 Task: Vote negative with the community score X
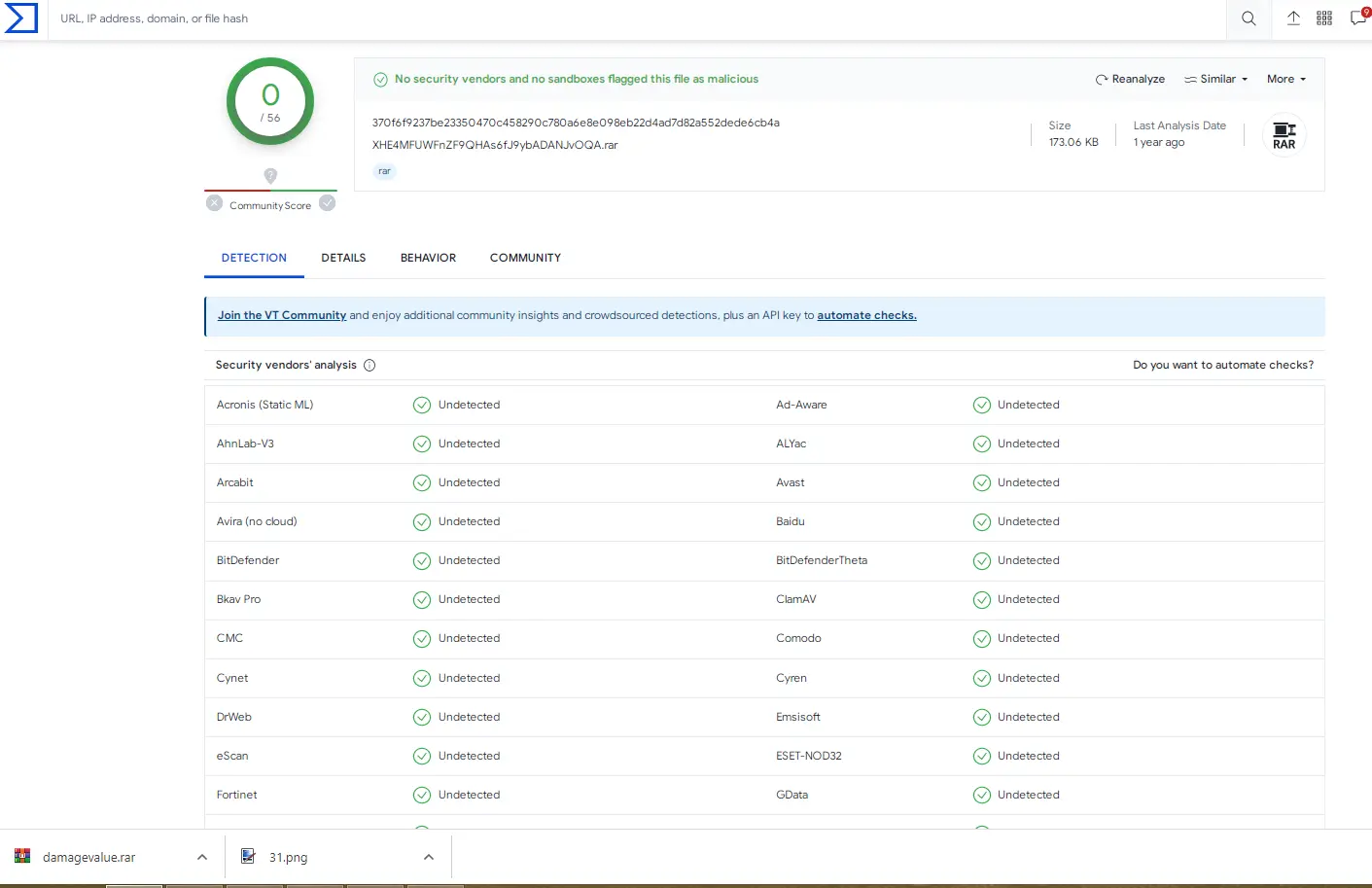215,203
